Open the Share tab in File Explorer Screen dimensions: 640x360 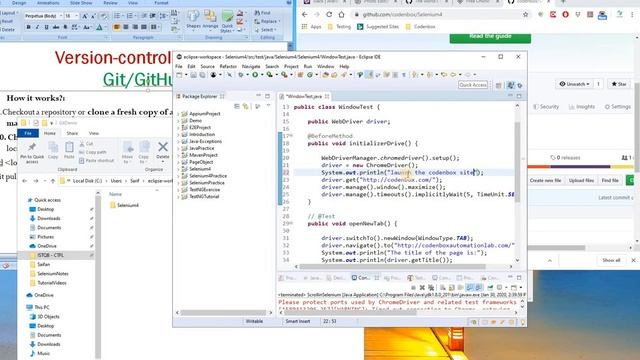click(72, 133)
